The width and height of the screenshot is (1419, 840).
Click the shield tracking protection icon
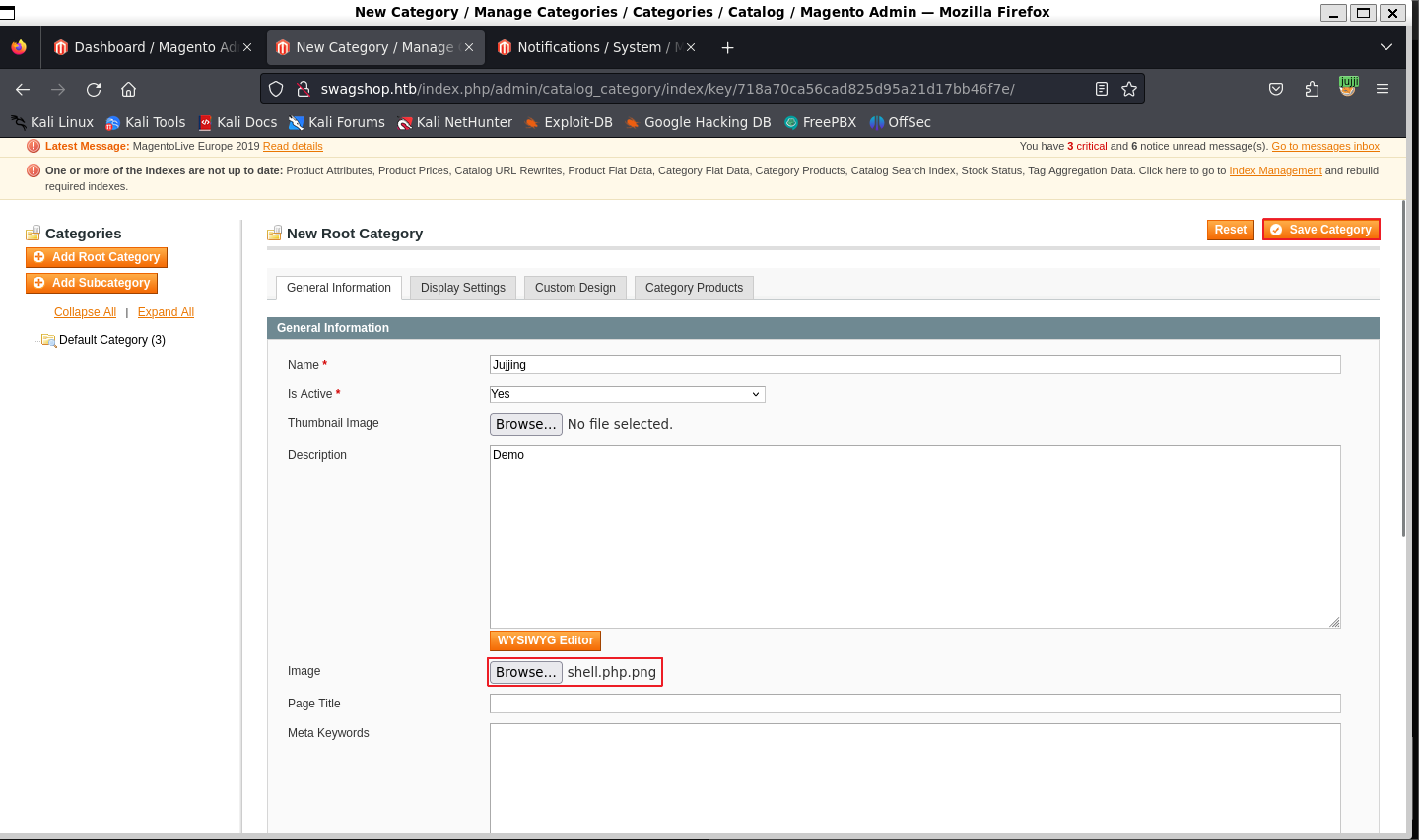(x=275, y=89)
